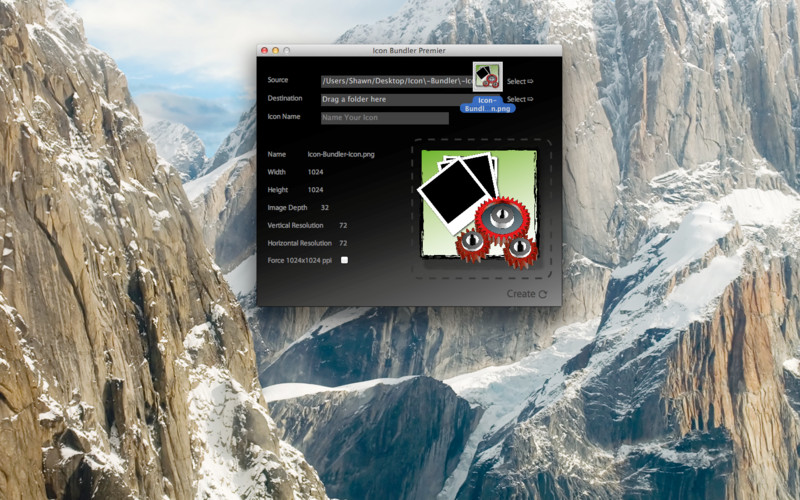
Task: Enable the Force 1024x1024 ppi checkbox
Action: coord(345,260)
